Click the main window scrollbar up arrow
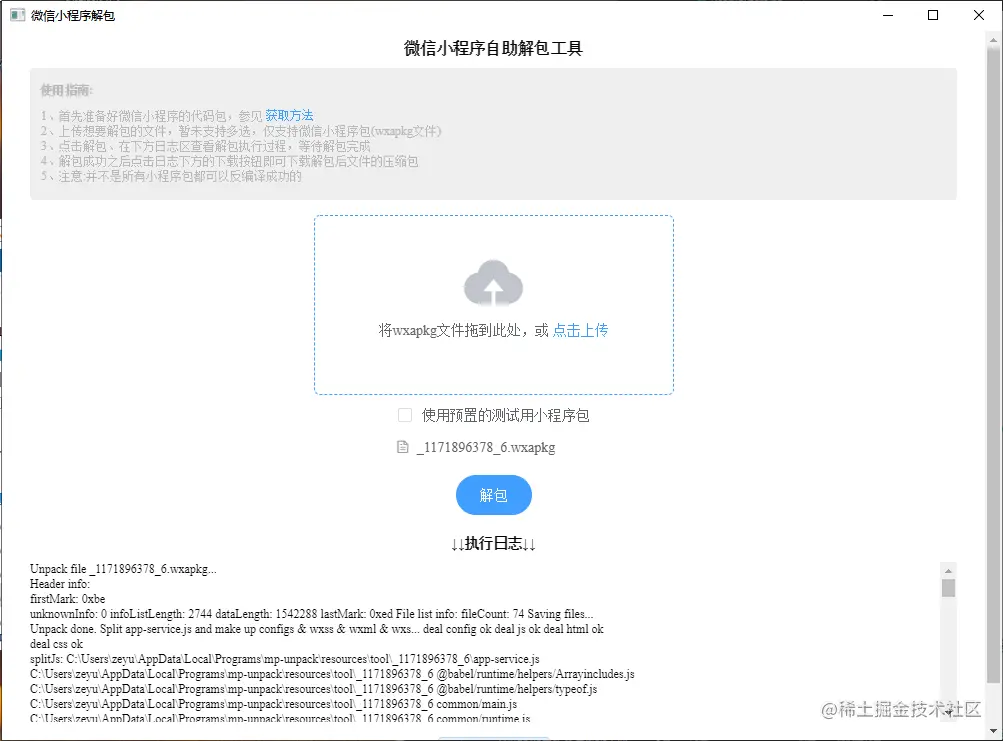Viewport: 1003px width, 741px height. point(993,38)
